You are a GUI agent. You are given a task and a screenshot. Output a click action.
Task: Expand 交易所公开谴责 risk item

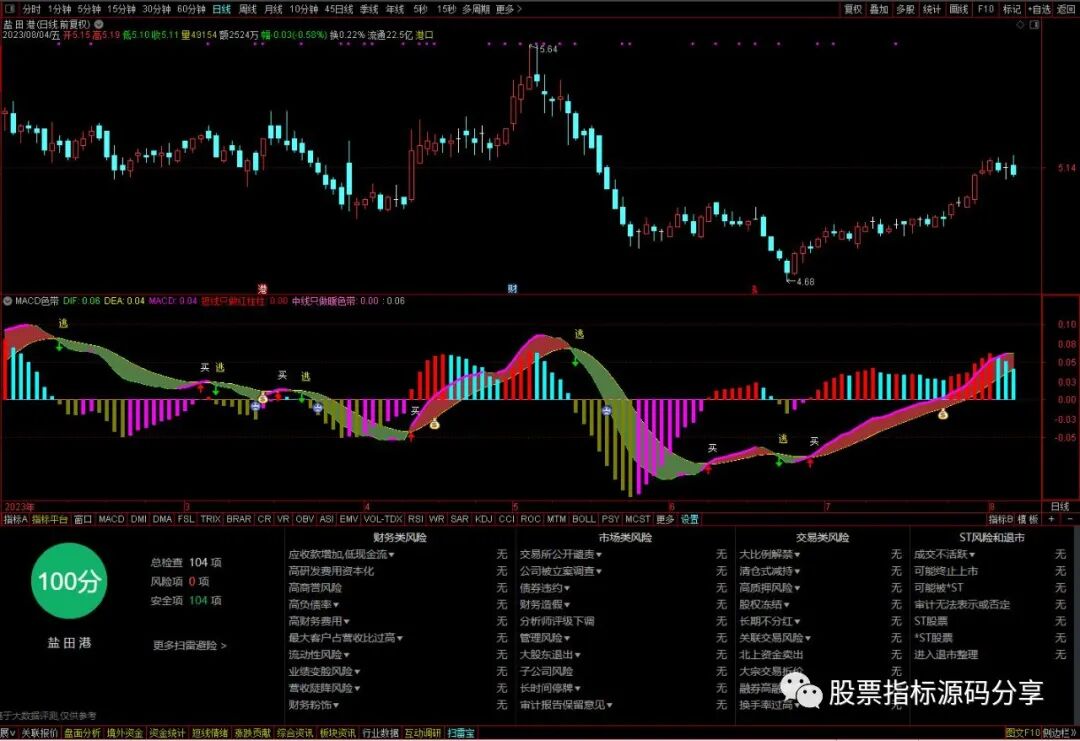tap(561, 554)
